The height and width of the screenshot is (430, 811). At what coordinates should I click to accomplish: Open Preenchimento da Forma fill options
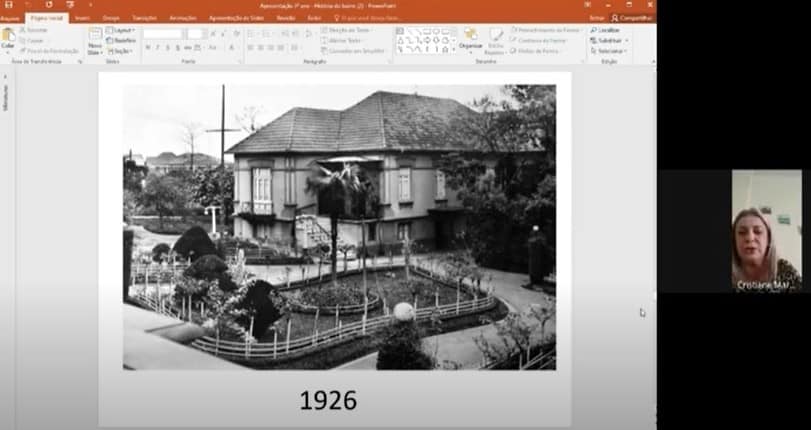(545, 30)
